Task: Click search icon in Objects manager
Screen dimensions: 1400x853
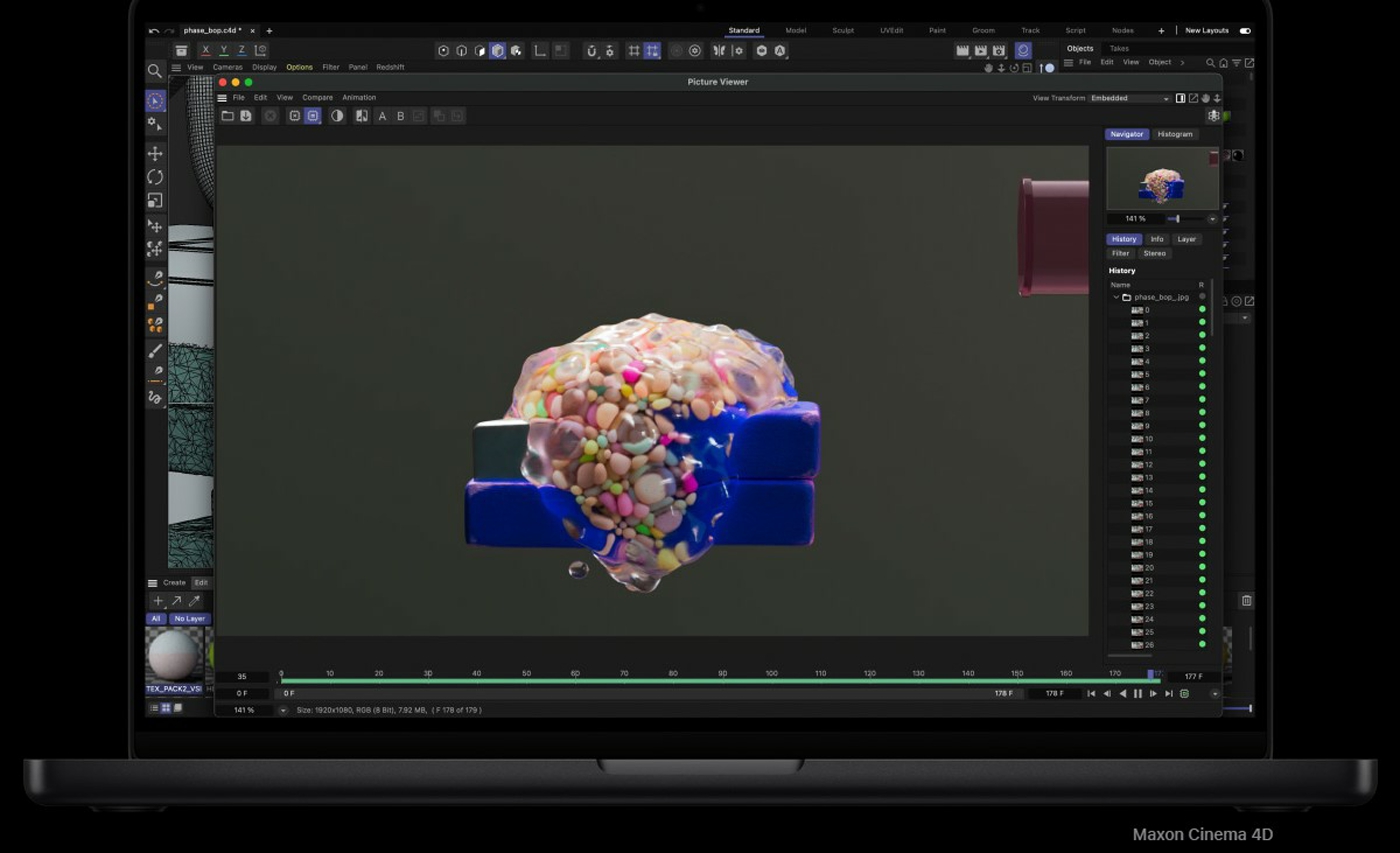Action: [1210, 63]
